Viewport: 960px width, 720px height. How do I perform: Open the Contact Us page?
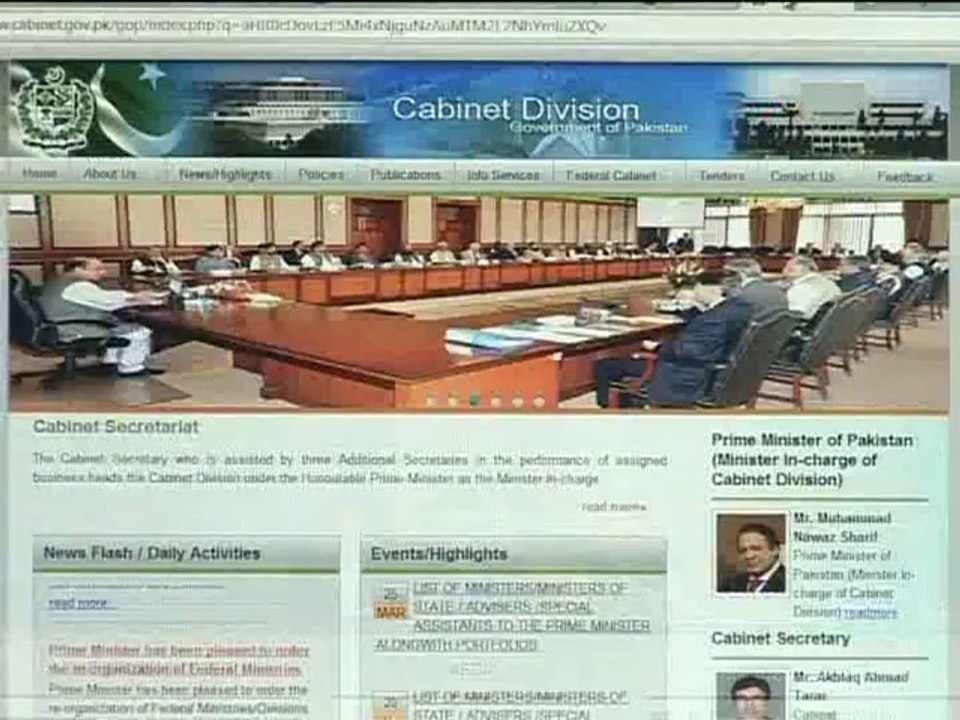(802, 176)
